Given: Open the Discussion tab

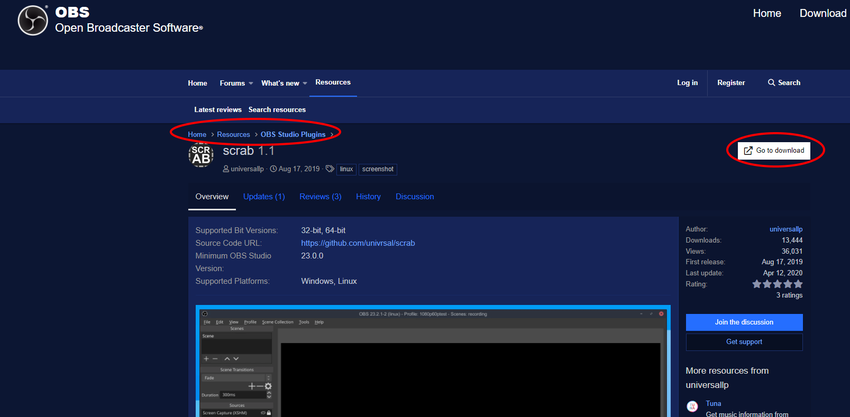Looking at the screenshot, I should coord(415,197).
